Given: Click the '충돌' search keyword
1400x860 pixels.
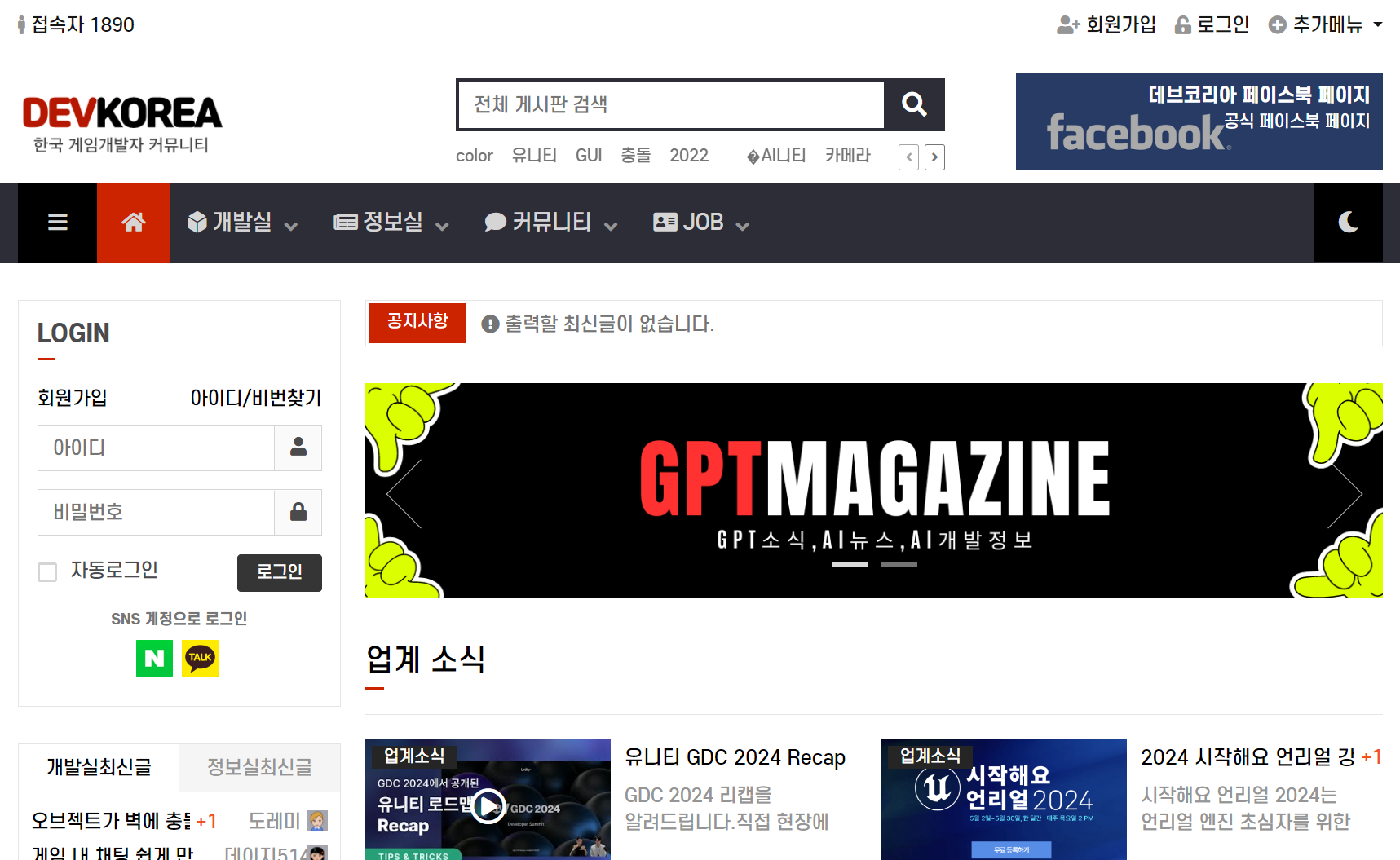Looking at the screenshot, I should pyautogui.click(x=636, y=156).
